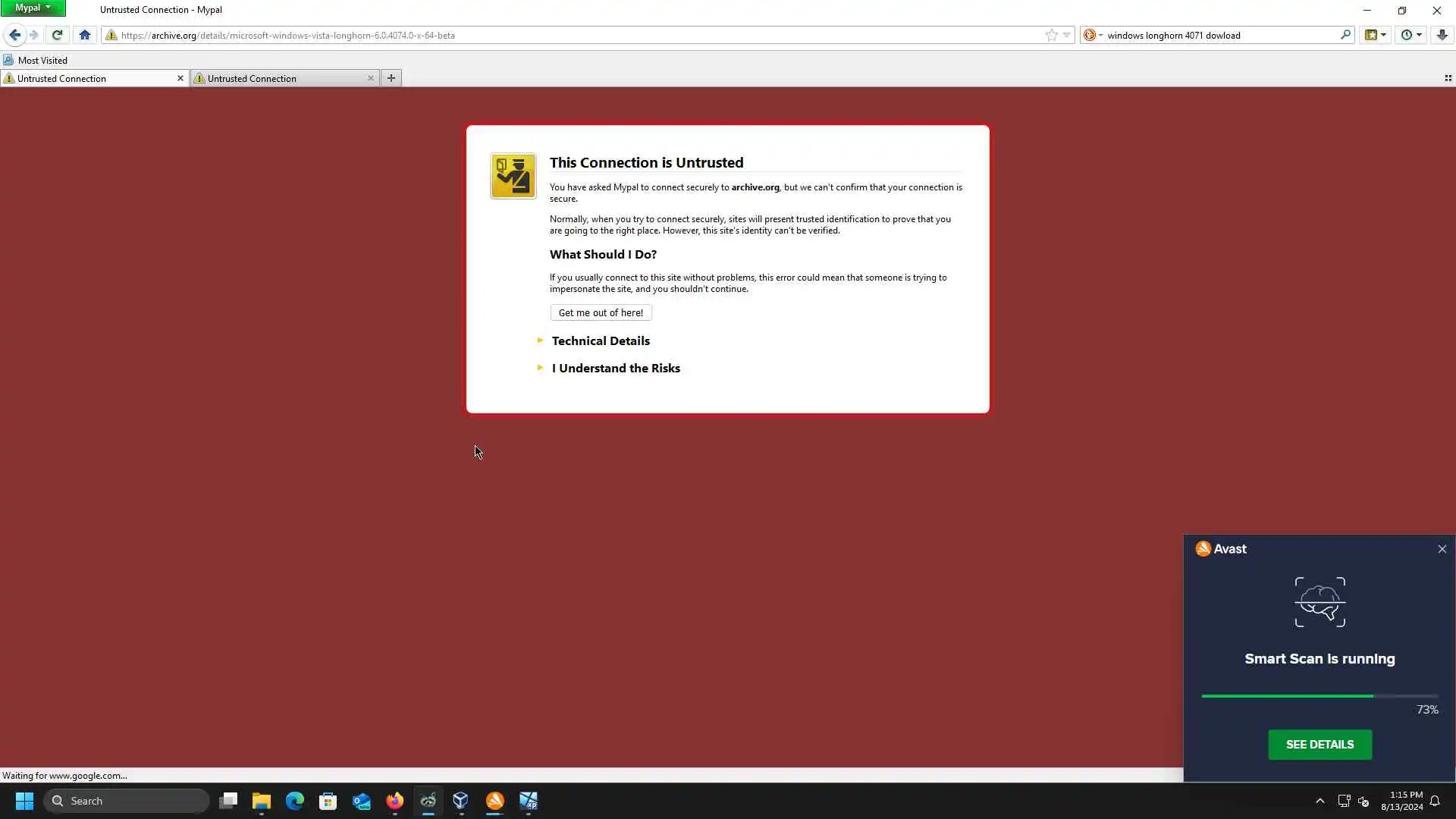Open the Mypal application menu dropdown
Screen dimensions: 1456x819
pyautogui.click(x=33, y=8)
